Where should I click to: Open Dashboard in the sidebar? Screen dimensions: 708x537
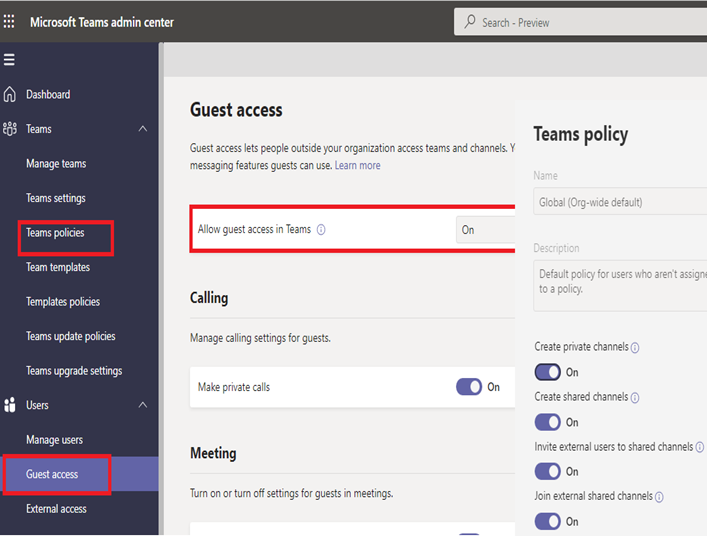point(48,94)
